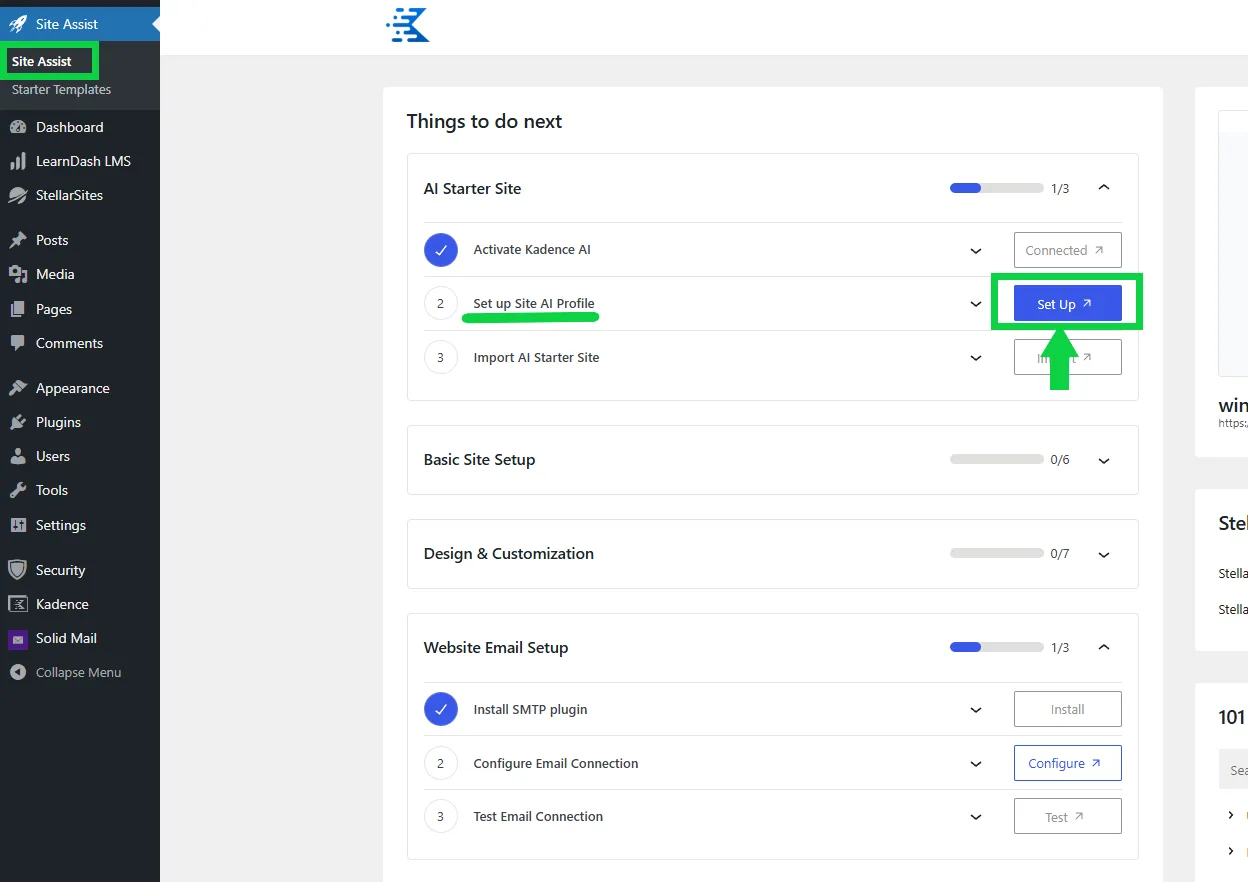The width and height of the screenshot is (1248, 882).
Task: Open the Site Assist submenu item
Action: click(x=42, y=61)
